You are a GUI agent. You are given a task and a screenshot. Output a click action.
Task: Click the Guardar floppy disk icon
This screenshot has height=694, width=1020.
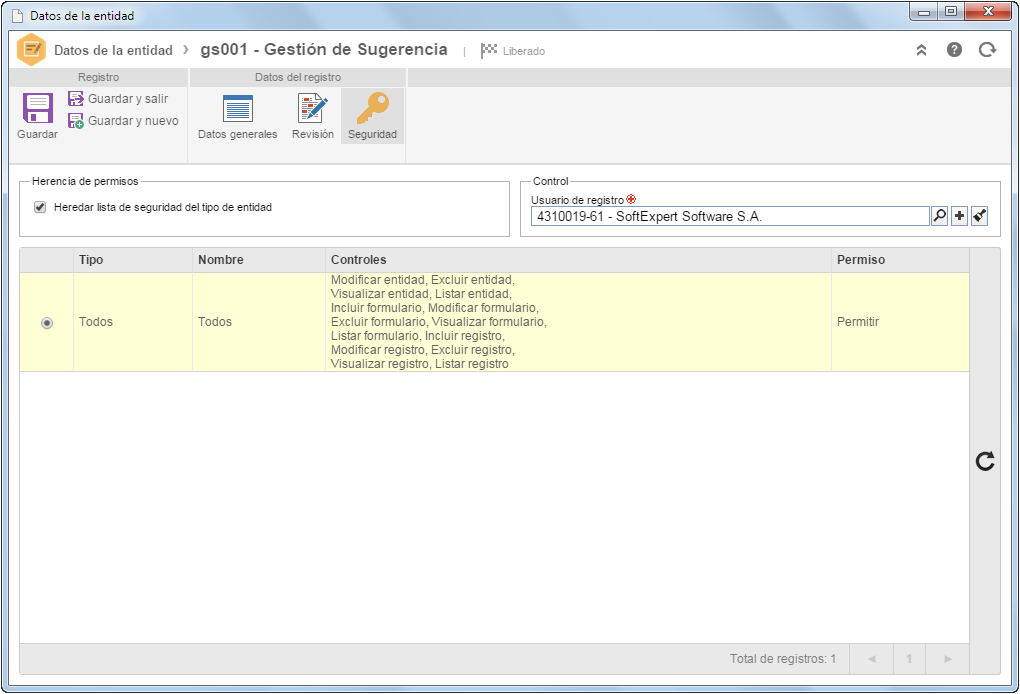coord(38,108)
